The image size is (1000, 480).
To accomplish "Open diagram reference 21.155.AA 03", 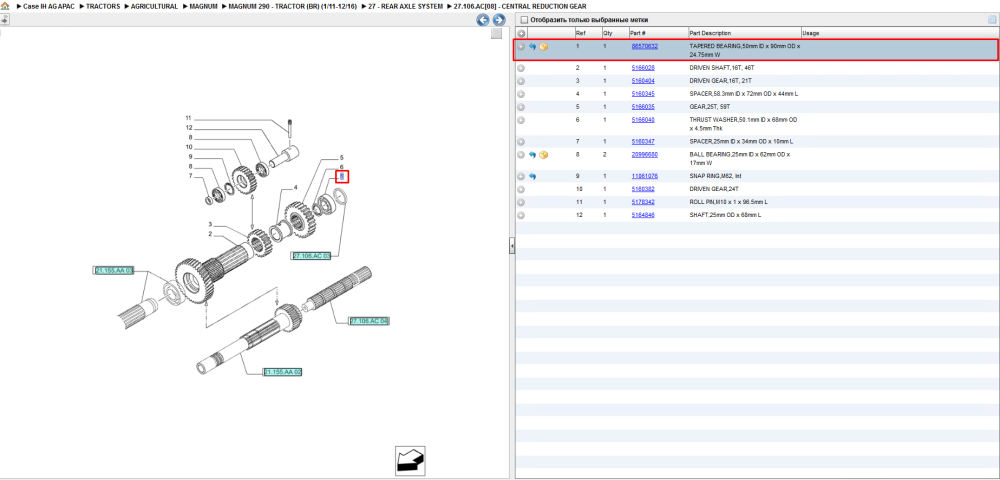I will 114,271.
